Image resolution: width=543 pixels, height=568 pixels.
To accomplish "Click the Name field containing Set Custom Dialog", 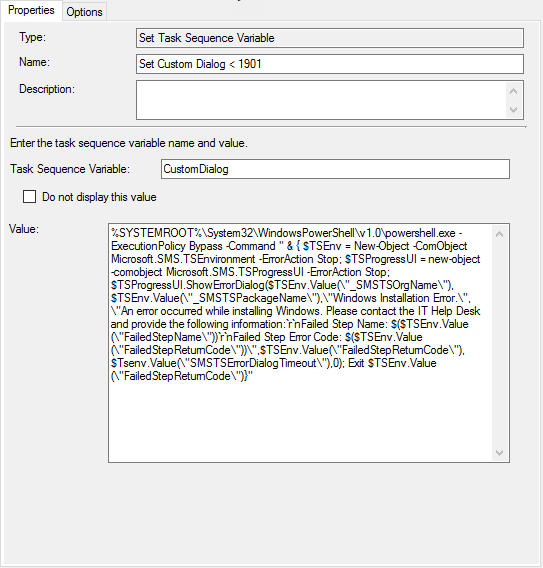I will pyautogui.click(x=330, y=64).
